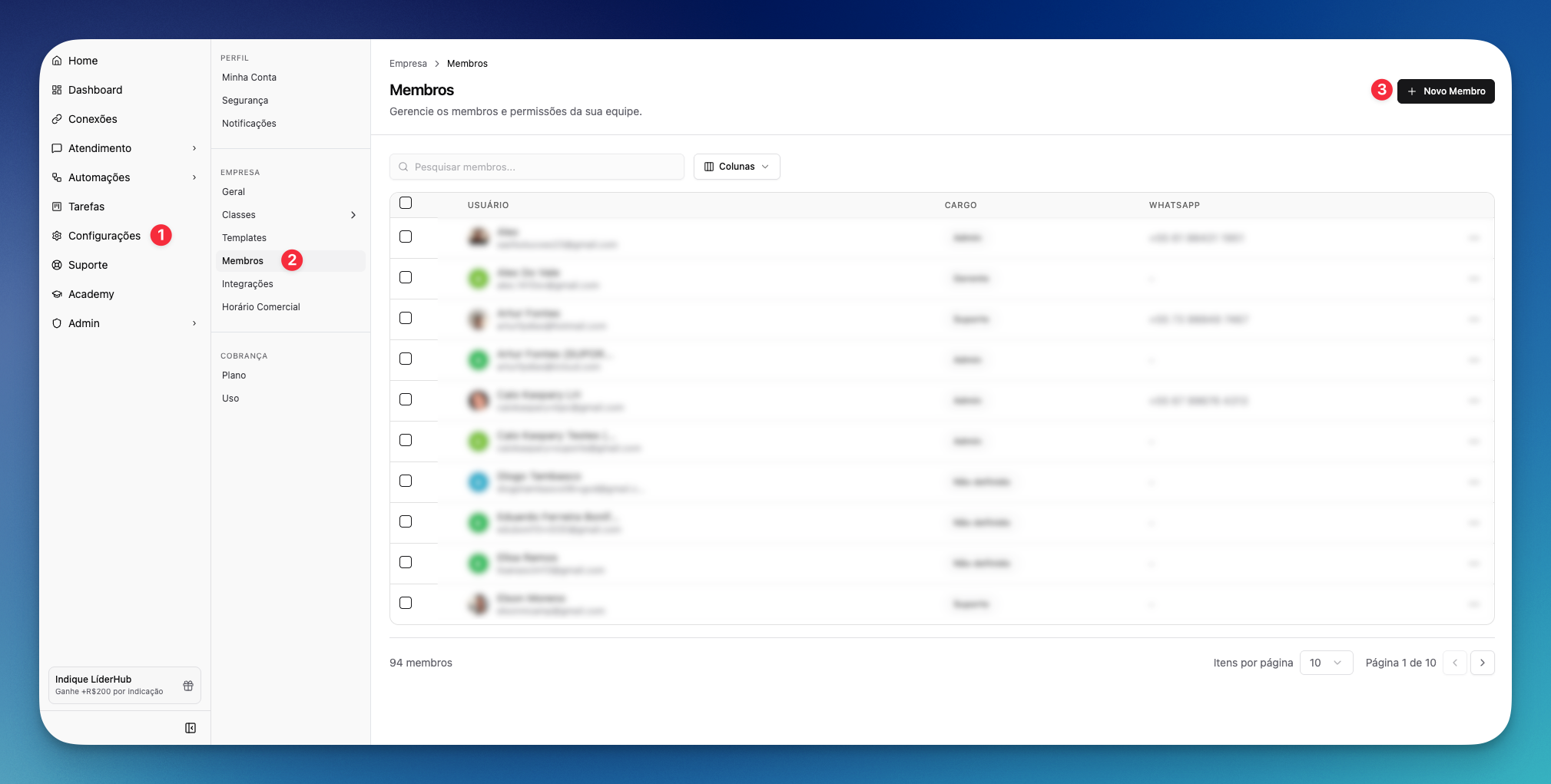Screen dimensions: 1551x784
Task: Open Templates settings
Action: 244,238
